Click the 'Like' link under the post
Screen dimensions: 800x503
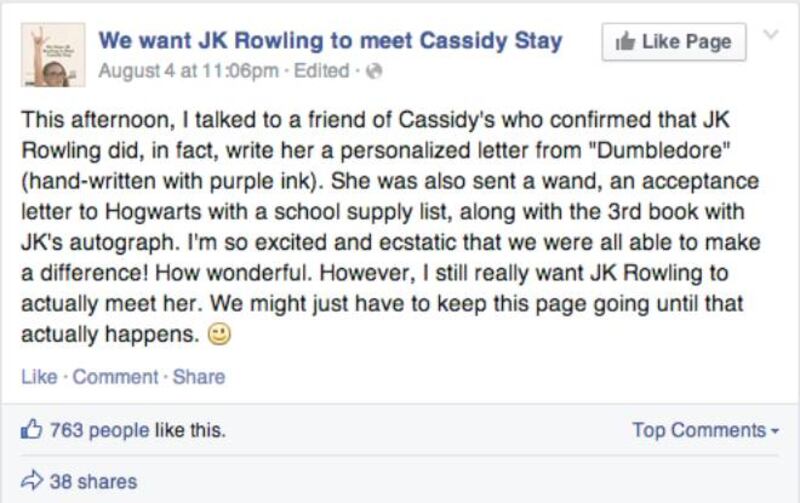tap(39, 377)
